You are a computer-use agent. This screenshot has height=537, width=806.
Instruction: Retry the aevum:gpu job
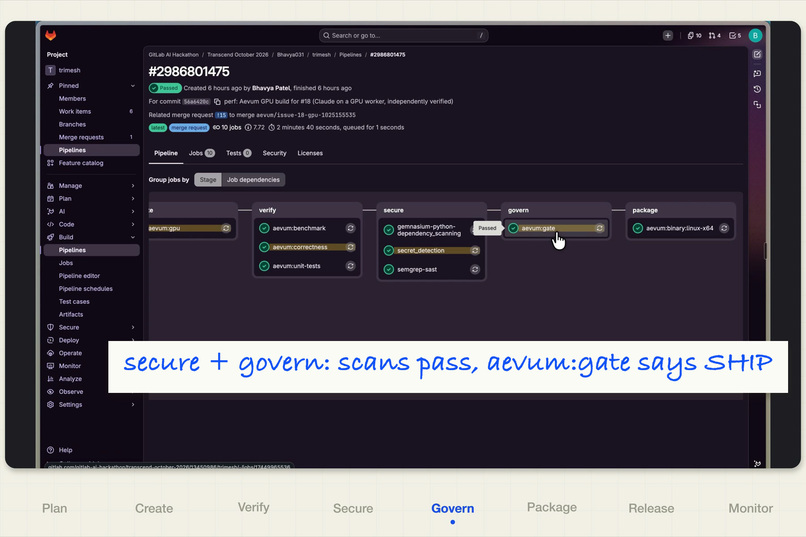[x=226, y=228]
